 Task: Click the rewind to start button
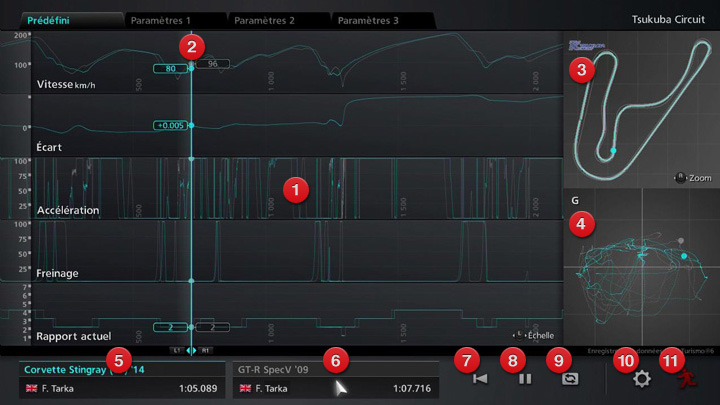click(x=480, y=379)
